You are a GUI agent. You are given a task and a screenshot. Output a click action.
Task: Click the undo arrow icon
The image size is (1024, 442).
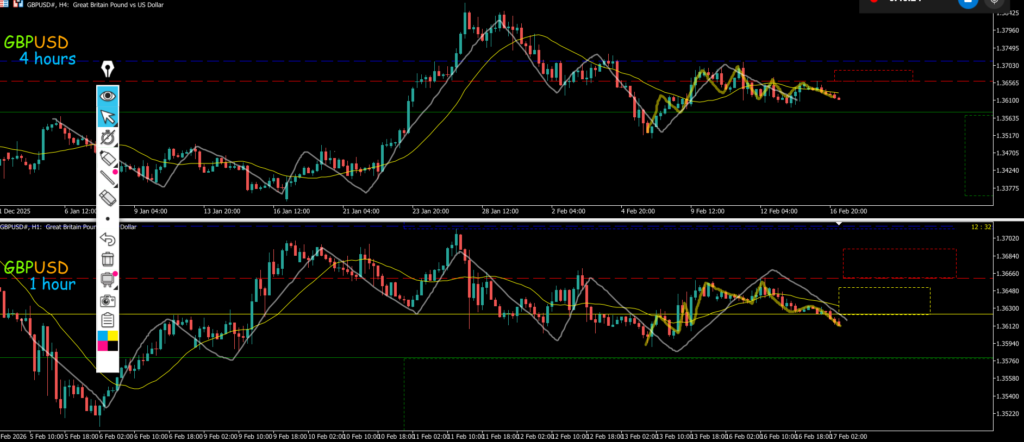108,239
